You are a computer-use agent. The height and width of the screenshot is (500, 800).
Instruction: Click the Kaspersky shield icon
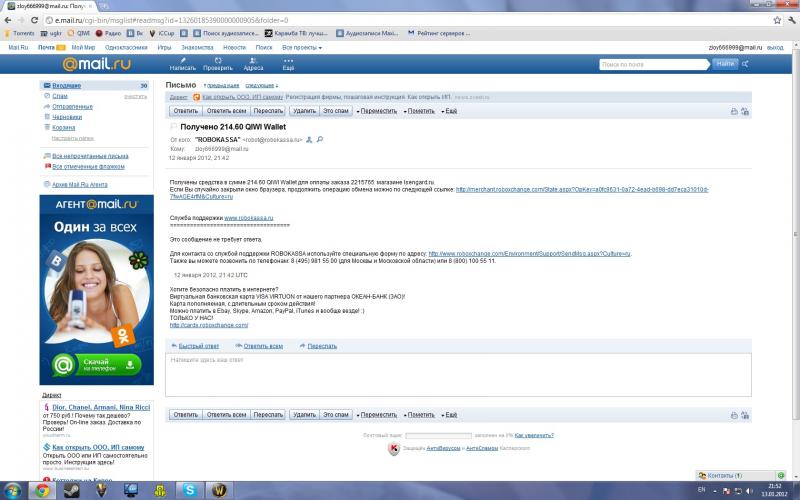click(x=394, y=448)
